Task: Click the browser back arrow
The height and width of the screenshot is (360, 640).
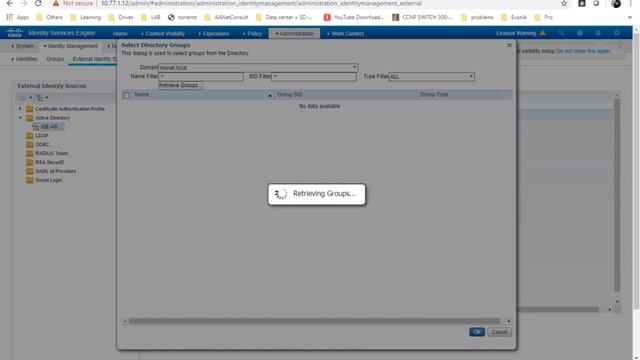Action: click(10, 3)
